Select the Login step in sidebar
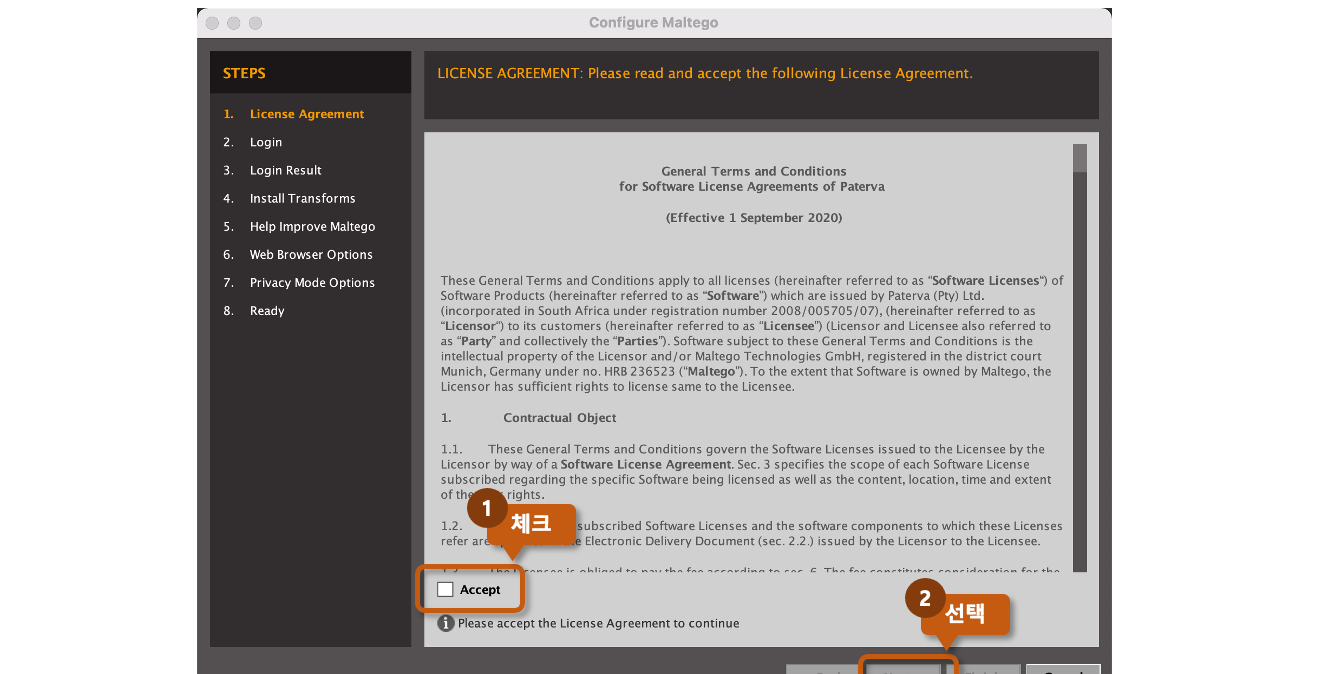This screenshot has height=674, width=1318. click(x=266, y=142)
